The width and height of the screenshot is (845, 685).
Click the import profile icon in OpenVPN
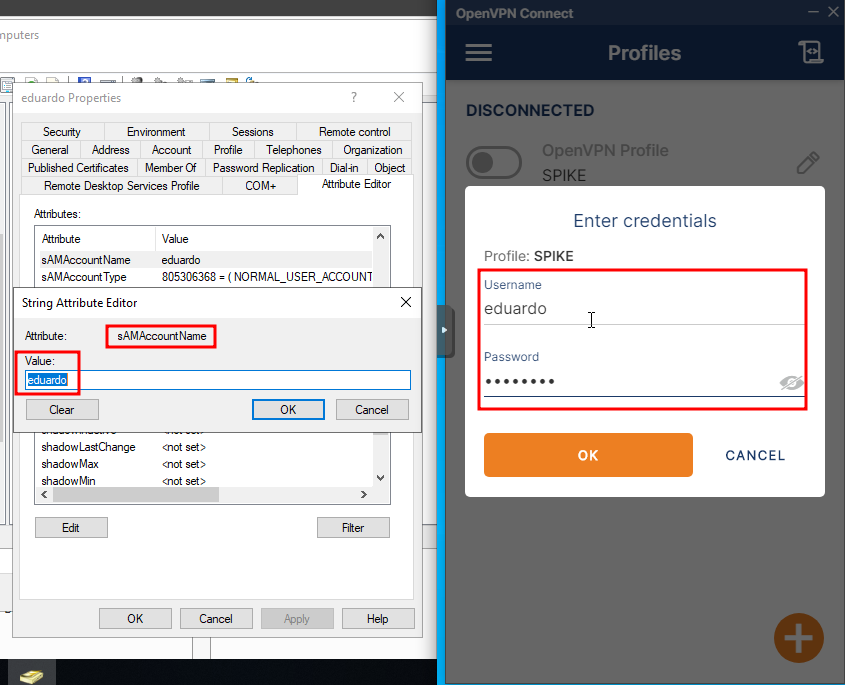(x=811, y=52)
